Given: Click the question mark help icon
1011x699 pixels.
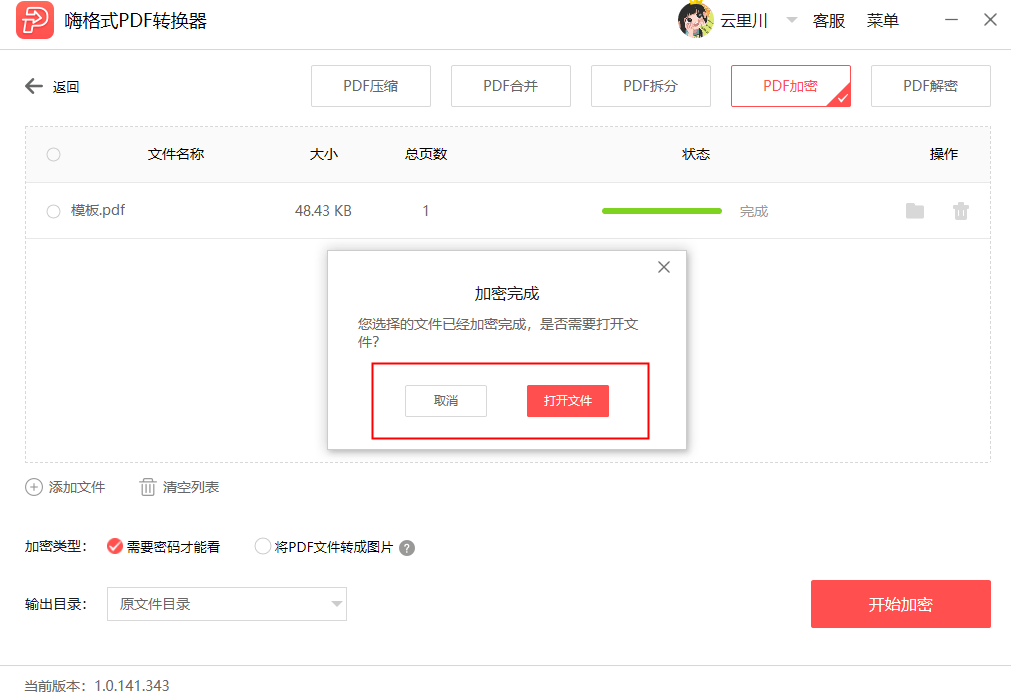Looking at the screenshot, I should (407, 547).
